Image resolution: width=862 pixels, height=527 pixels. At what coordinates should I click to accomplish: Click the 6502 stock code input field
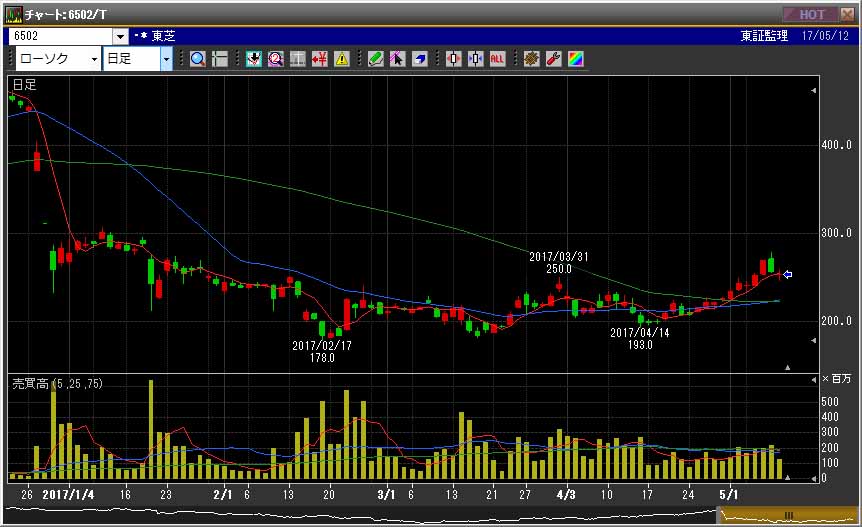click(61, 36)
